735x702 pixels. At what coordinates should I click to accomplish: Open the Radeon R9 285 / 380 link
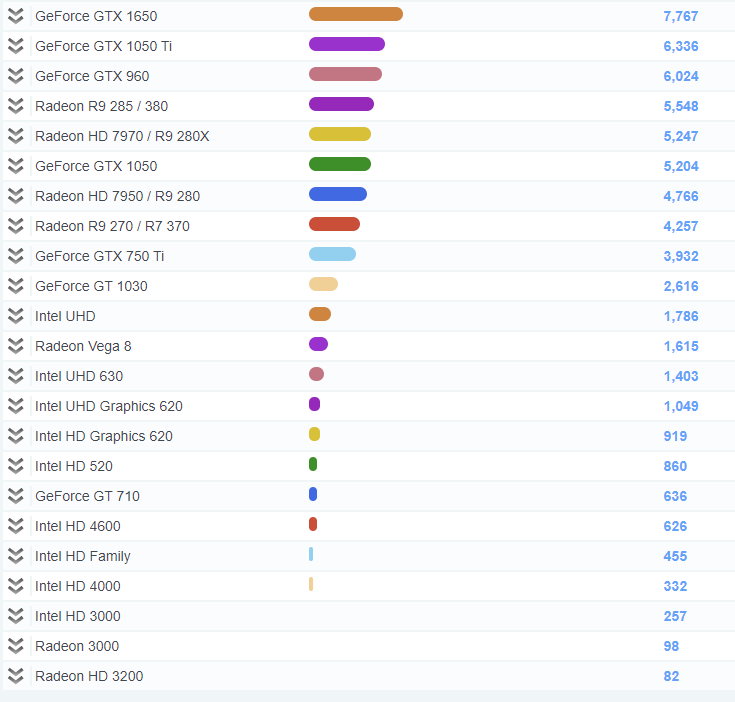(x=102, y=106)
